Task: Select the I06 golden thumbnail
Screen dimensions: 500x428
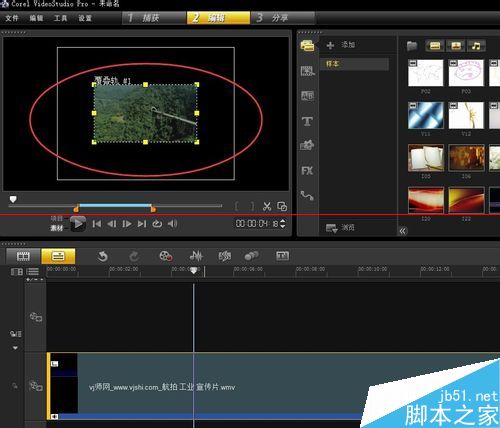Action: tap(466, 158)
